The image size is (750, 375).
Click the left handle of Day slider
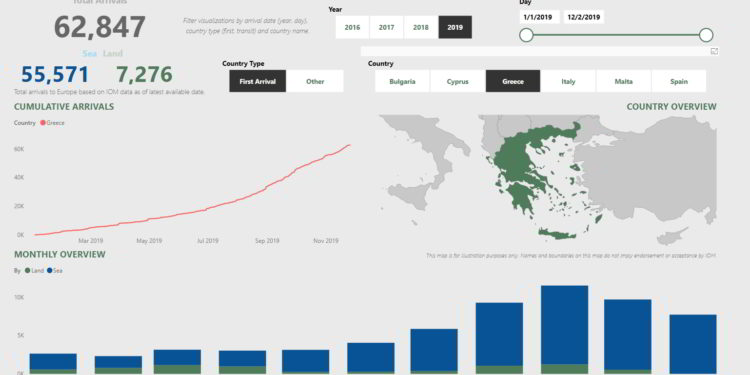click(x=526, y=35)
